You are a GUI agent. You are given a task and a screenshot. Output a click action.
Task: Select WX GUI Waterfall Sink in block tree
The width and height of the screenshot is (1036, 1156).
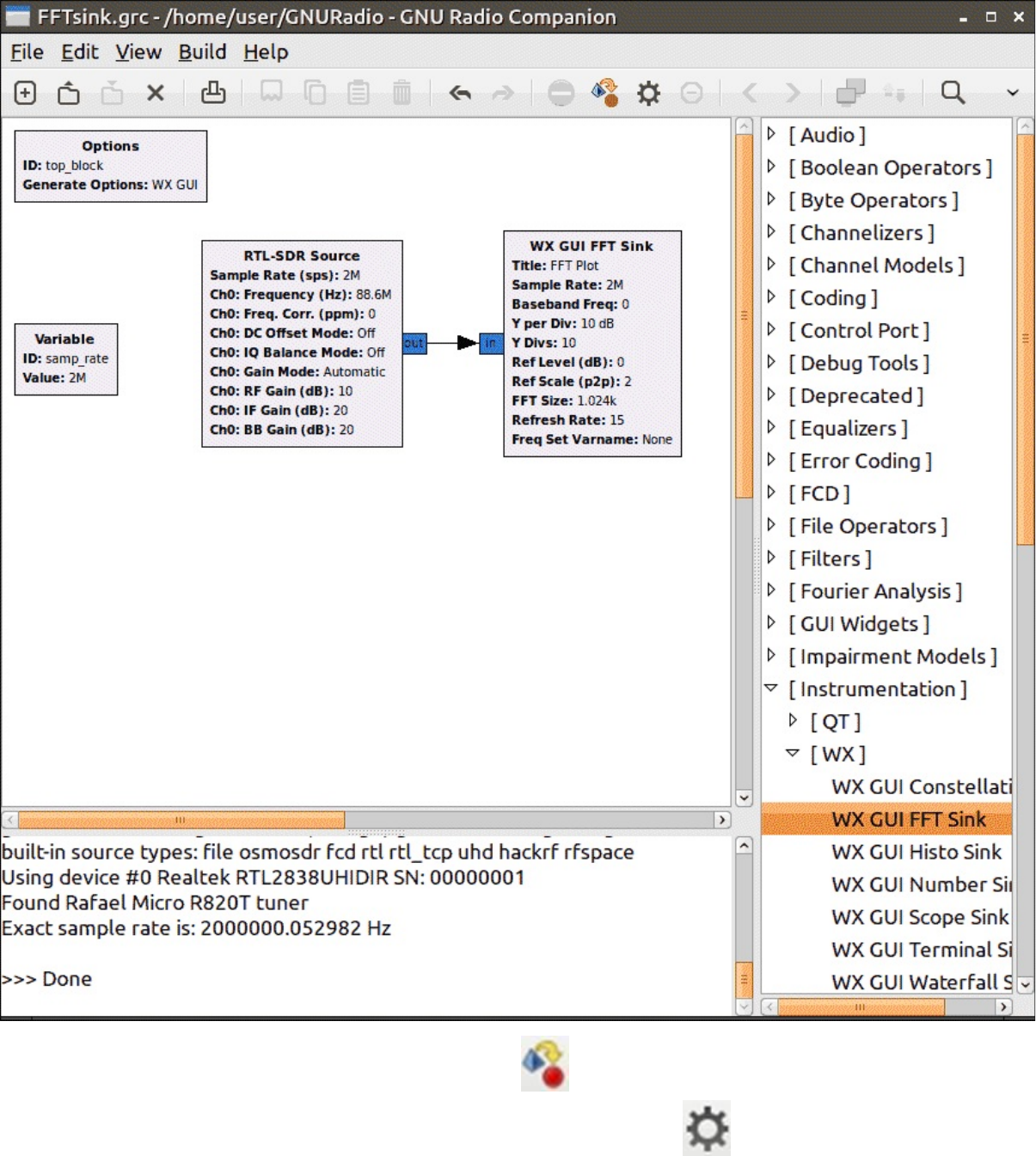tap(921, 982)
